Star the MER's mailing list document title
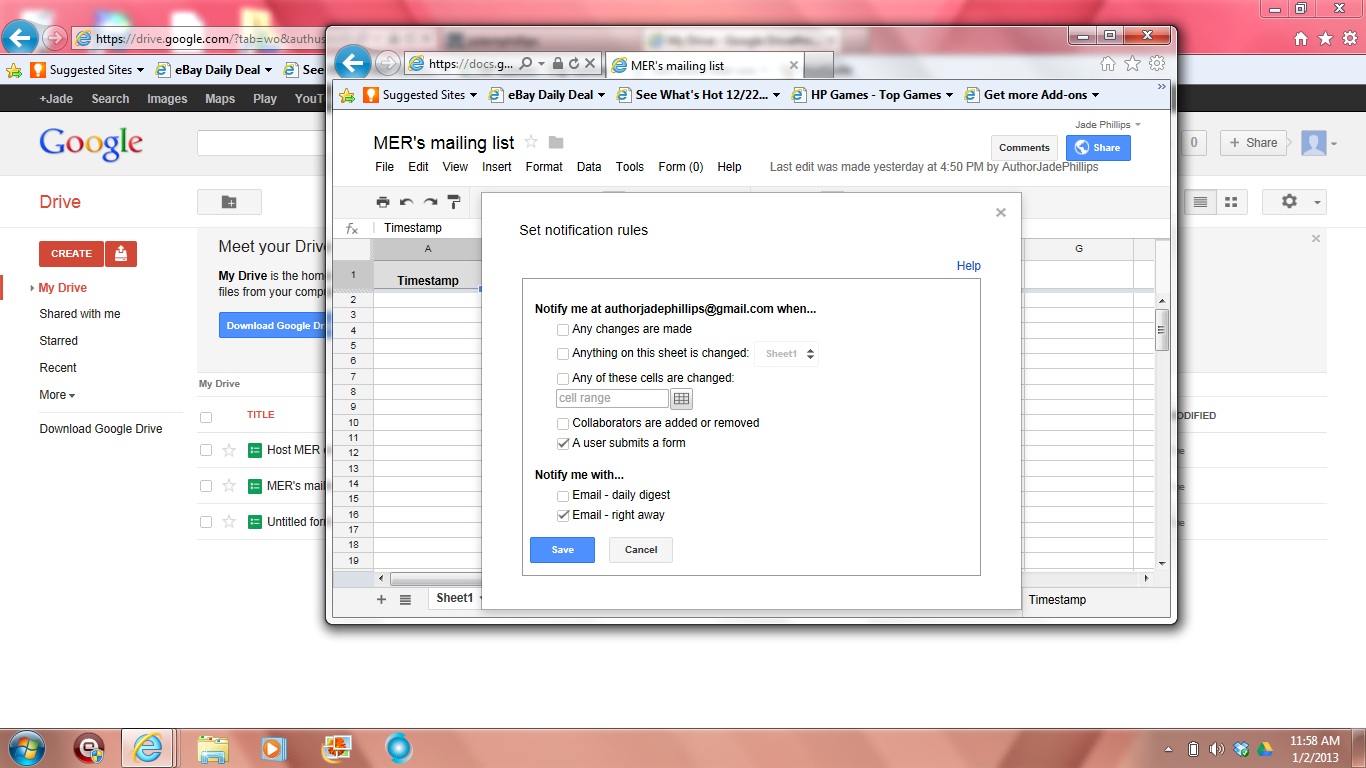The height and width of the screenshot is (768, 1366). pyautogui.click(x=531, y=142)
